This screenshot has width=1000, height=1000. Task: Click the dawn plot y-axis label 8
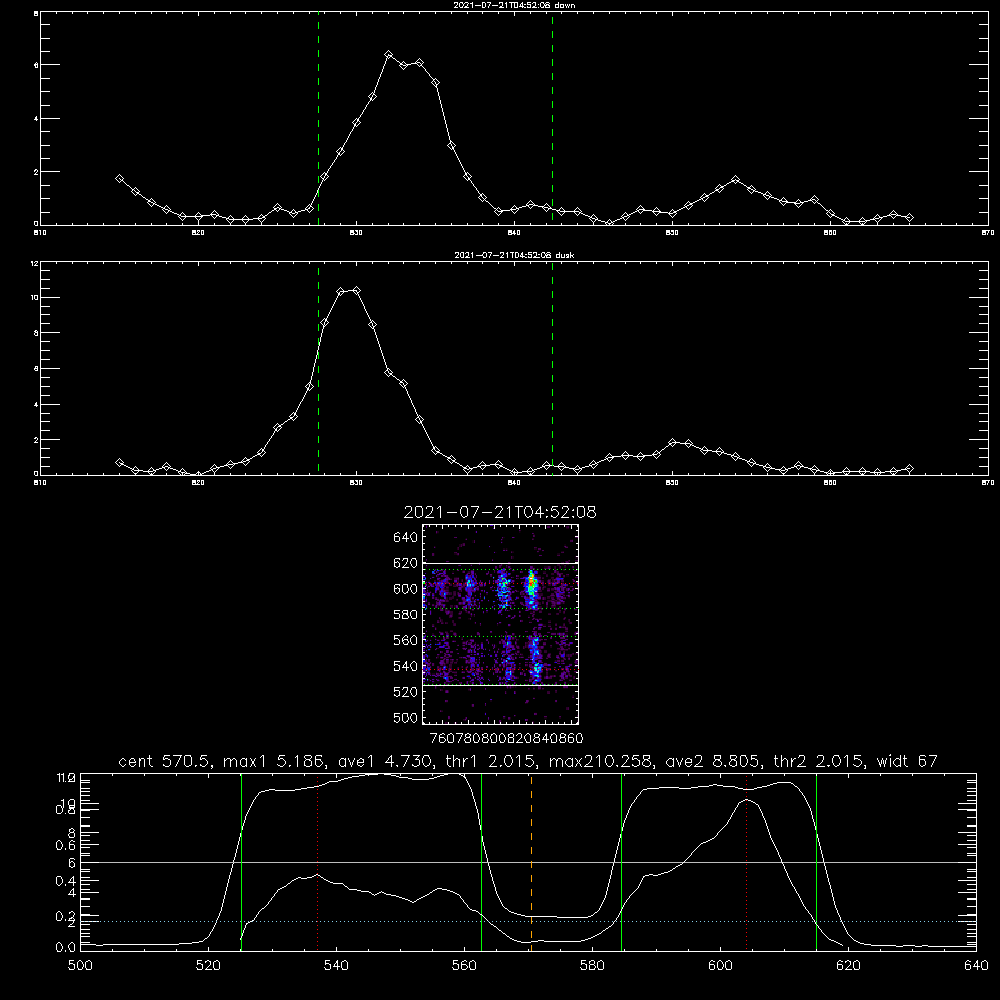coord(36,13)
